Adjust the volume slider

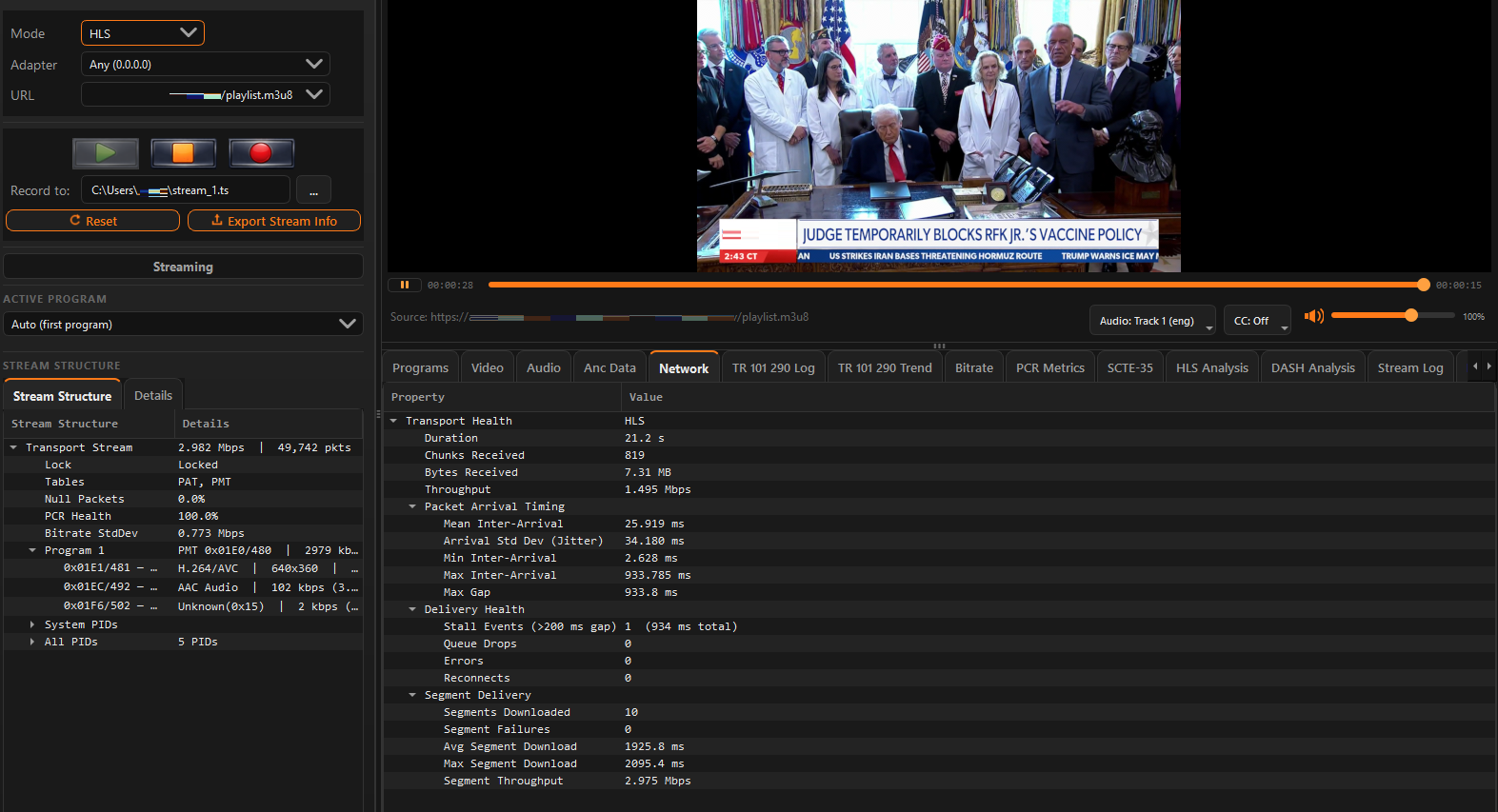[x=1410, y=315]
